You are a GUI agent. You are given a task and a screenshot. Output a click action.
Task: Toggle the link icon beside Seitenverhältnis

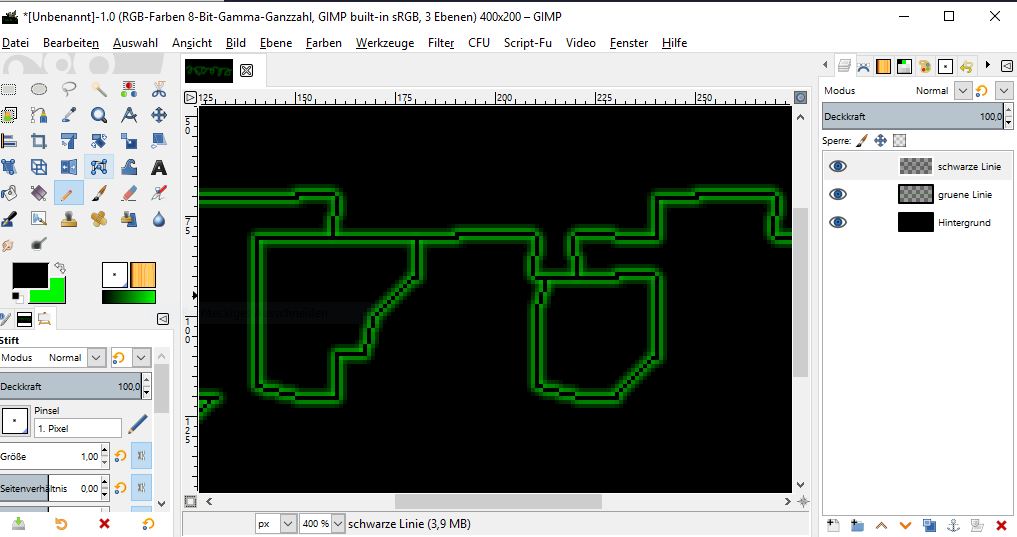click(x=141, y=488)
